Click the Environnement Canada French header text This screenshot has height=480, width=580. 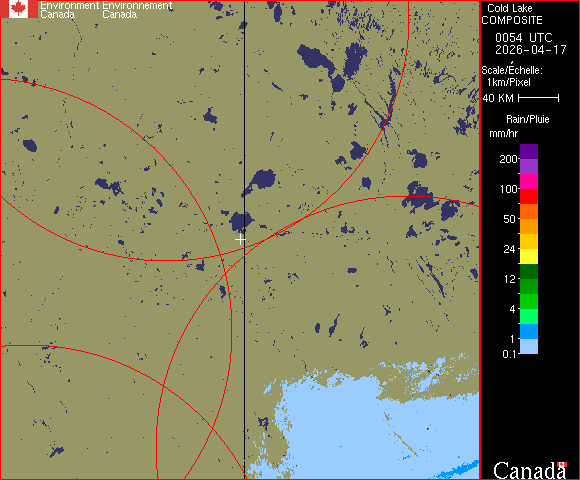point(137,10)
